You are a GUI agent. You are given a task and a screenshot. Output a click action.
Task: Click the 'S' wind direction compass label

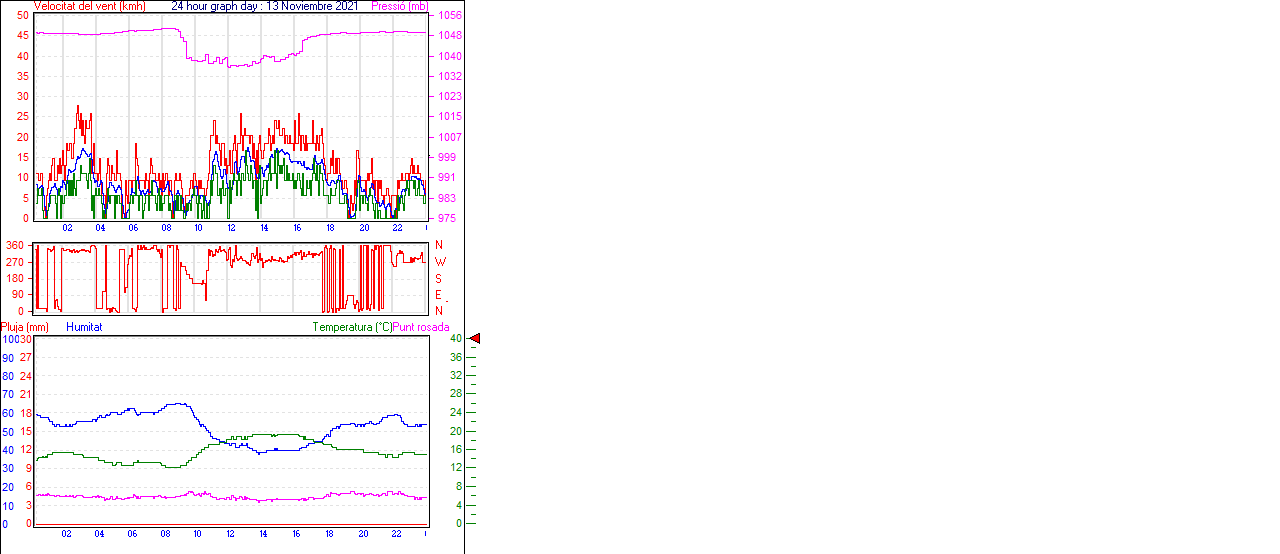coord(439,278)
